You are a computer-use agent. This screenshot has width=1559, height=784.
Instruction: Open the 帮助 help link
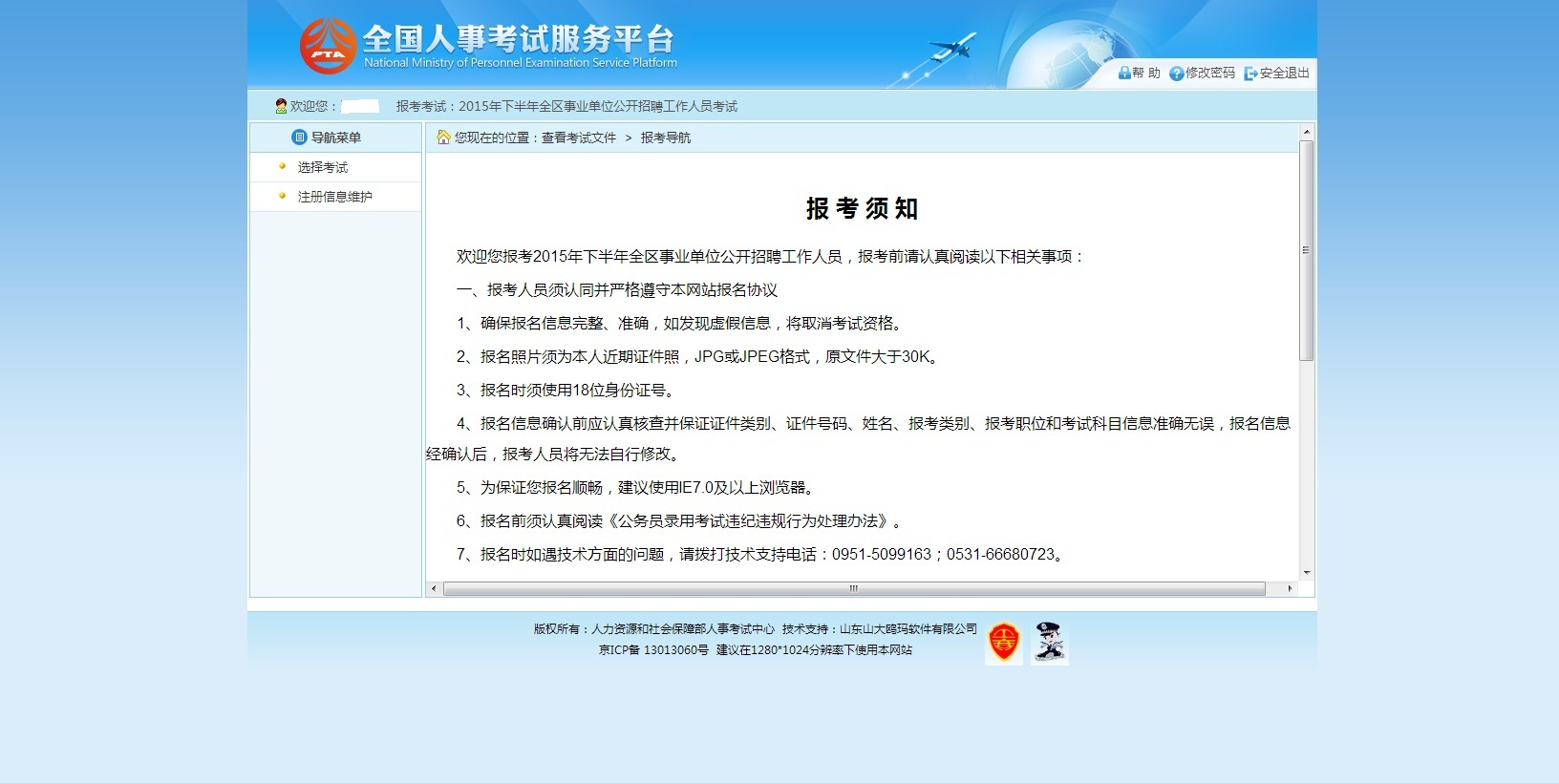(1146, 73)
